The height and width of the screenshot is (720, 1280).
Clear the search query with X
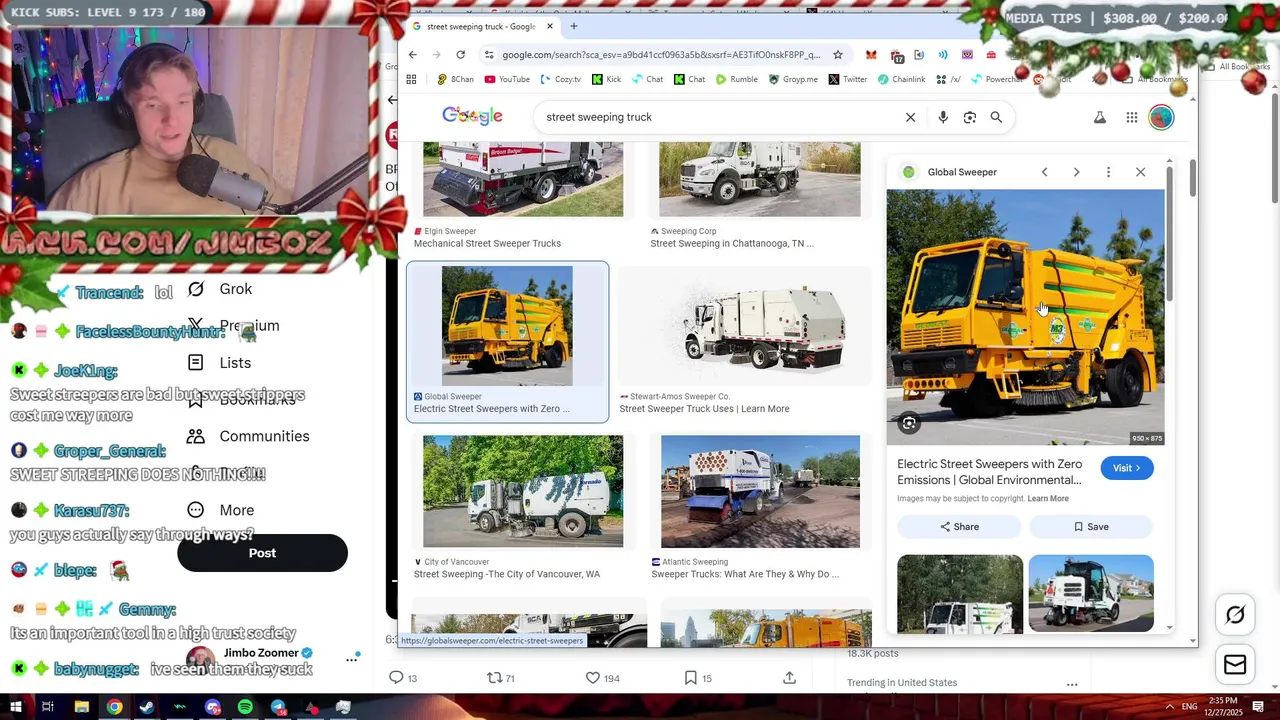point(910,117)
